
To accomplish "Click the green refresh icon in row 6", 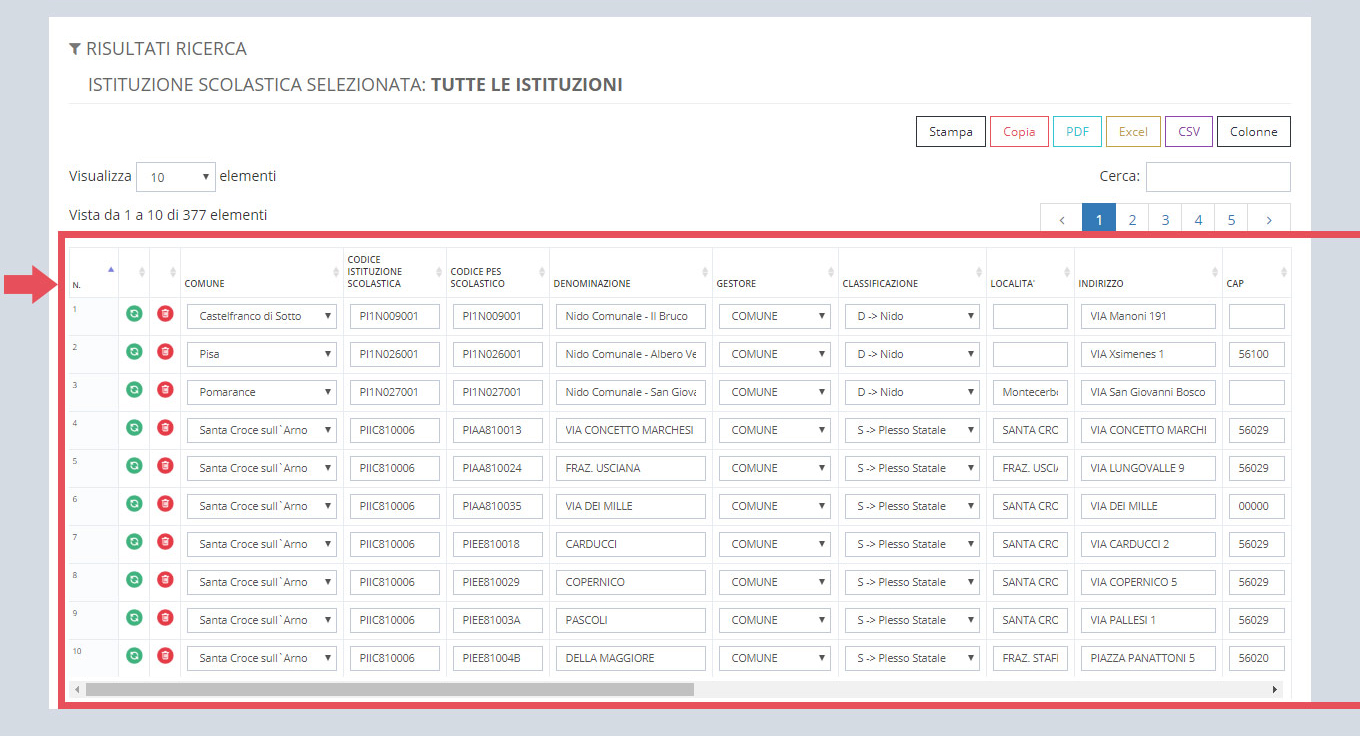I will pos(134,504).
